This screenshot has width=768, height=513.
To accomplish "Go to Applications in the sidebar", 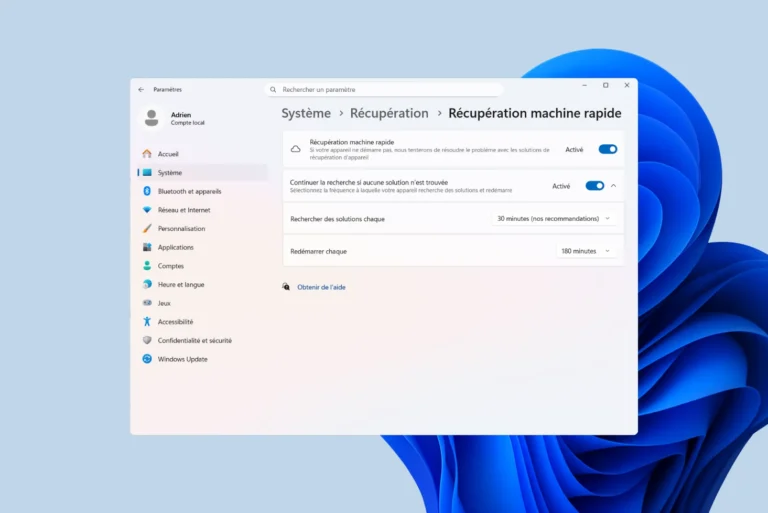I will click(x=175, y=247).
